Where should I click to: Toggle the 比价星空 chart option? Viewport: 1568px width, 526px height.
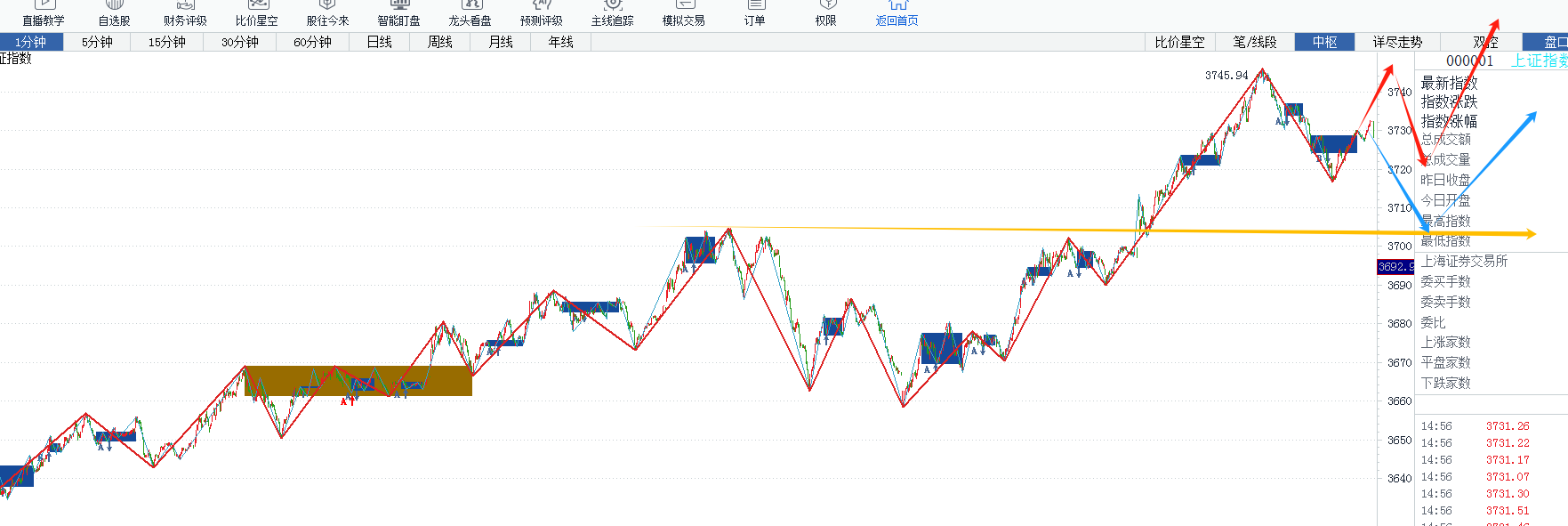[1179, 42]
